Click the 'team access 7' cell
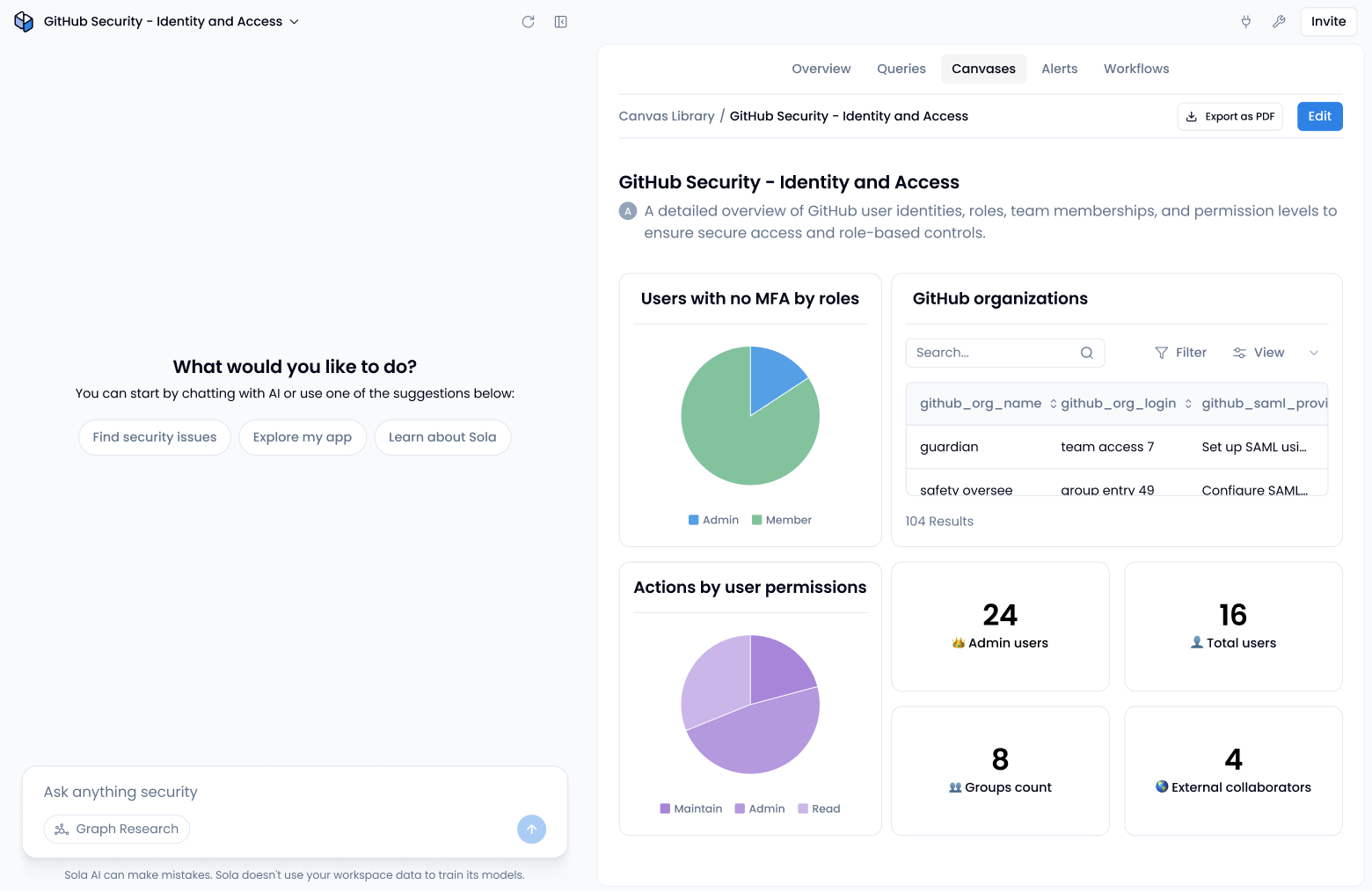 click(1107, 447)
